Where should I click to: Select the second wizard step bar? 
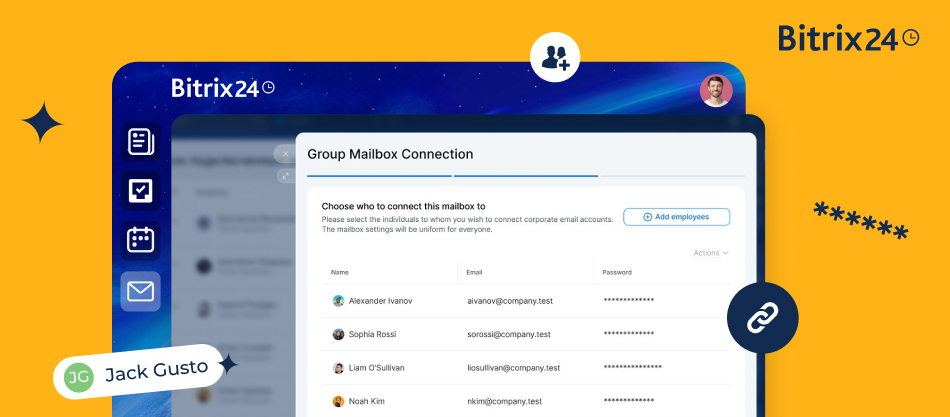pyautogui.click(x=525, y=176)
